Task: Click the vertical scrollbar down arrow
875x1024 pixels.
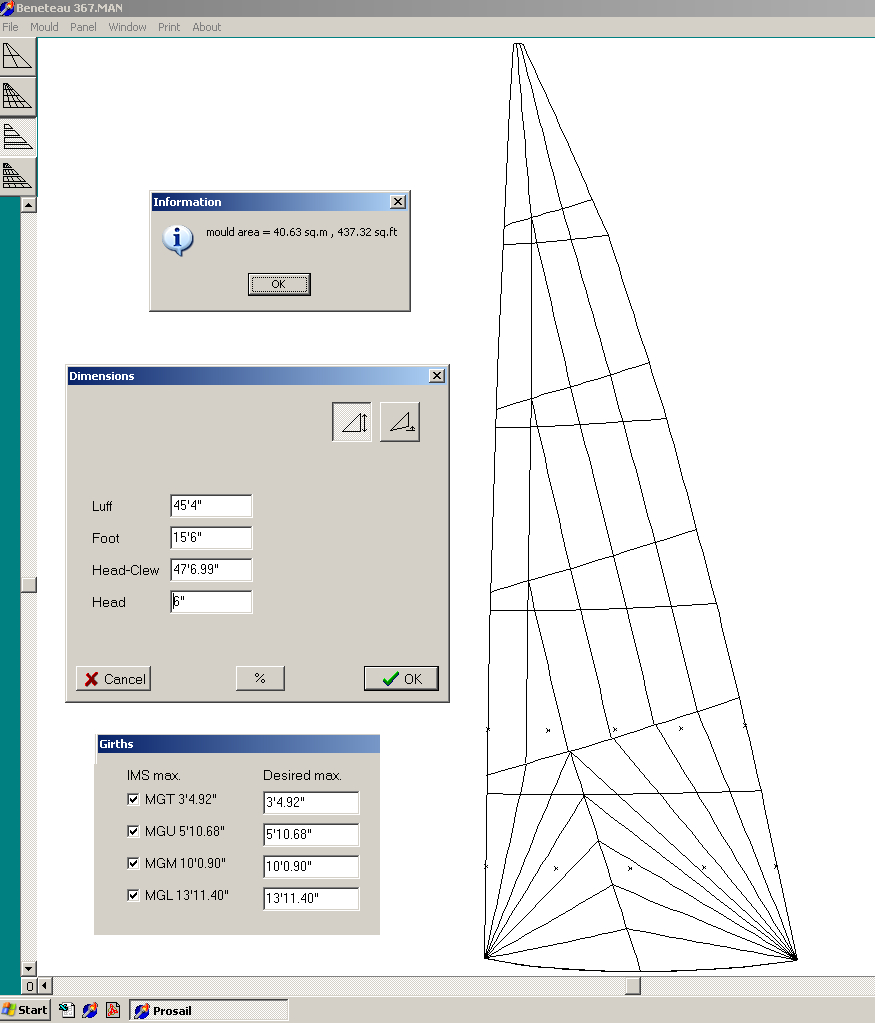Action: [x=29, y=968]
